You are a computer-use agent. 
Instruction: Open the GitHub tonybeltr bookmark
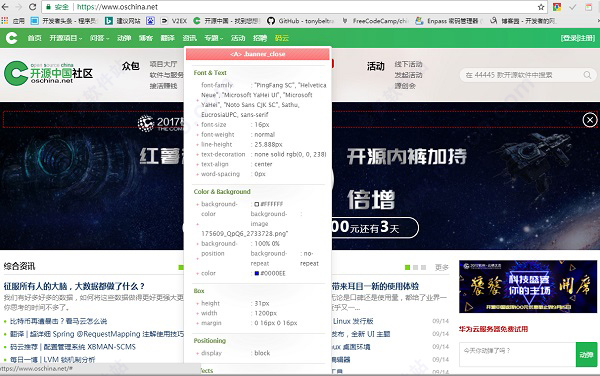coord(300,21)
